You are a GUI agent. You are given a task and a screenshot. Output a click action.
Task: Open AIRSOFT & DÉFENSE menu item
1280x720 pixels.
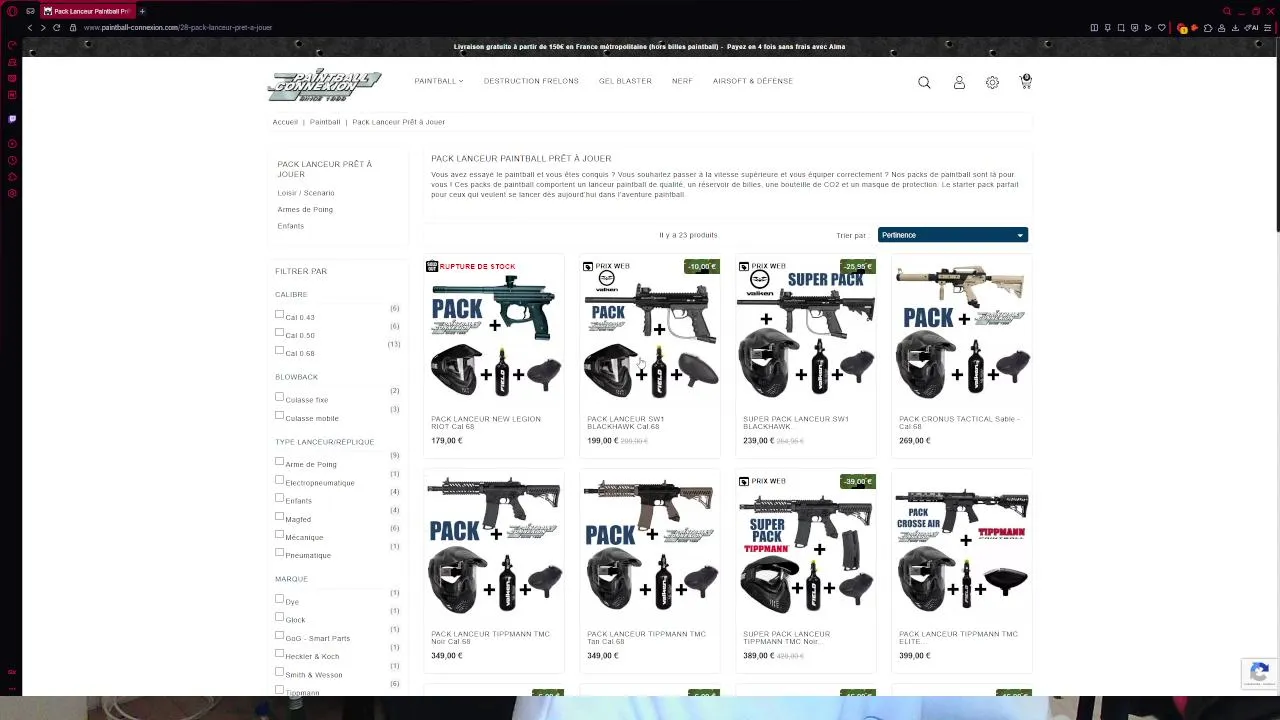(x=753, y=81)
